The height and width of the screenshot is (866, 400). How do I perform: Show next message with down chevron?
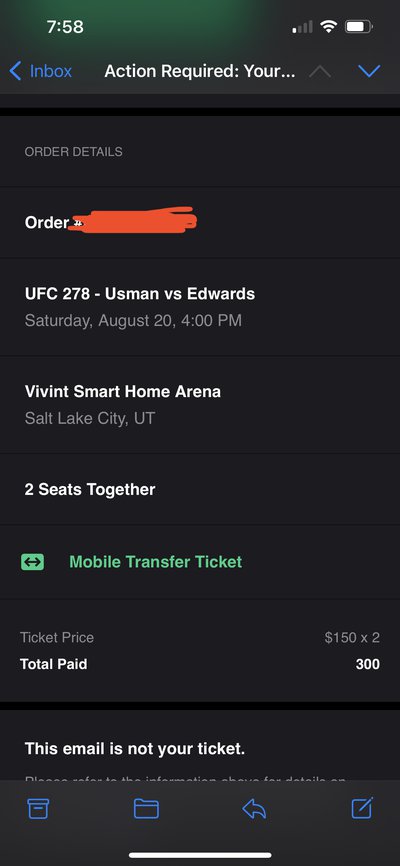[369, 71]
